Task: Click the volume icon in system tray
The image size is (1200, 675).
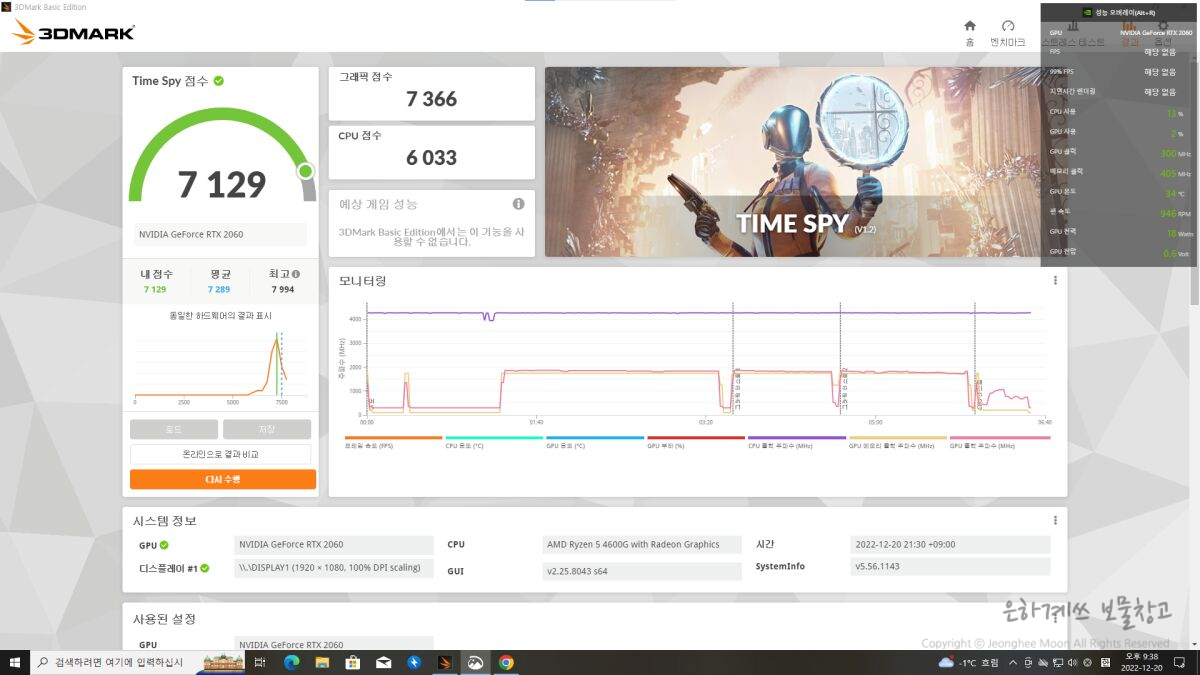Action: click(x=1071, y=663)
